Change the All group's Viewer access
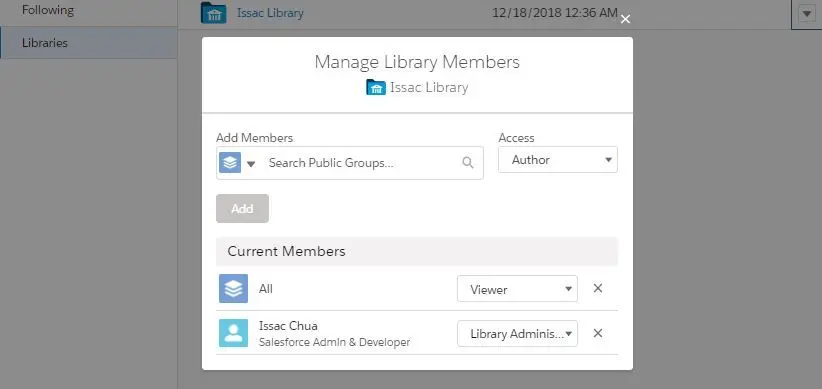 [517, 289]
